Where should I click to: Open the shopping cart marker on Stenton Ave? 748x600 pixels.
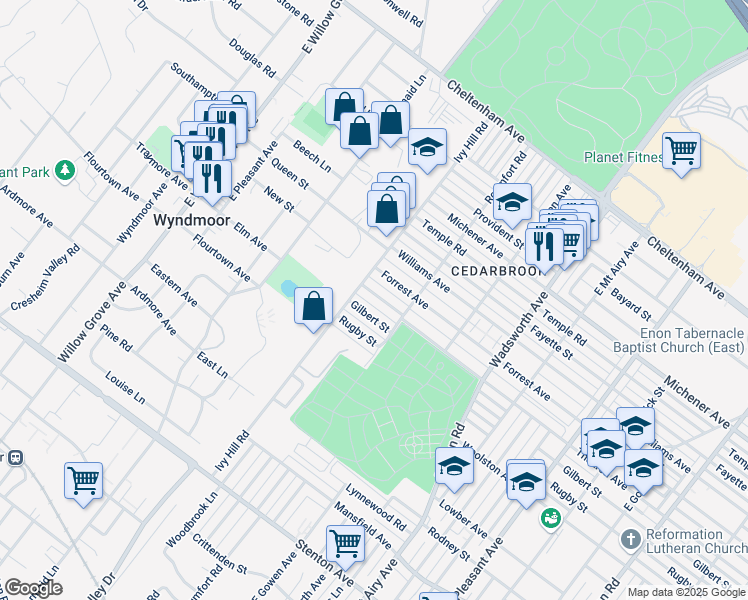pyautogui.click(x=345, y=545)
